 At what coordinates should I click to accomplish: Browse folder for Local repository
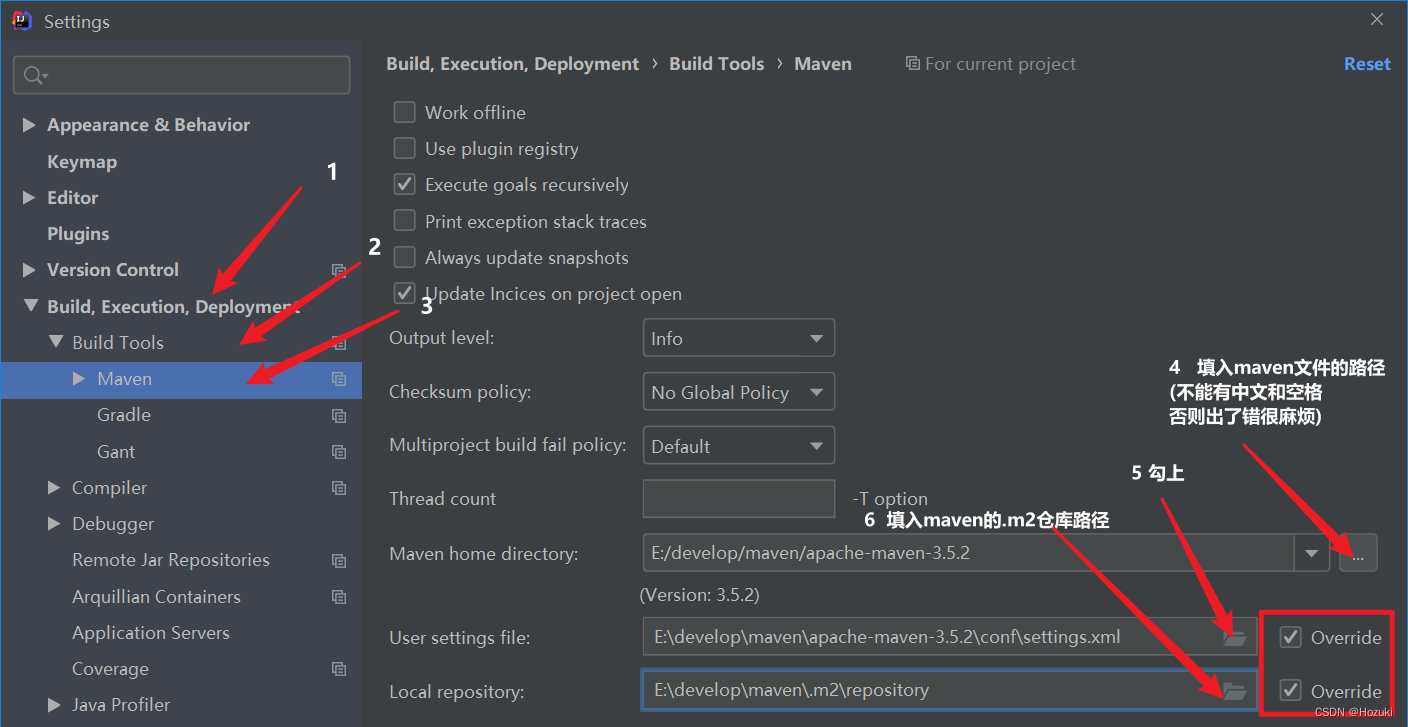coord(1235,691)
